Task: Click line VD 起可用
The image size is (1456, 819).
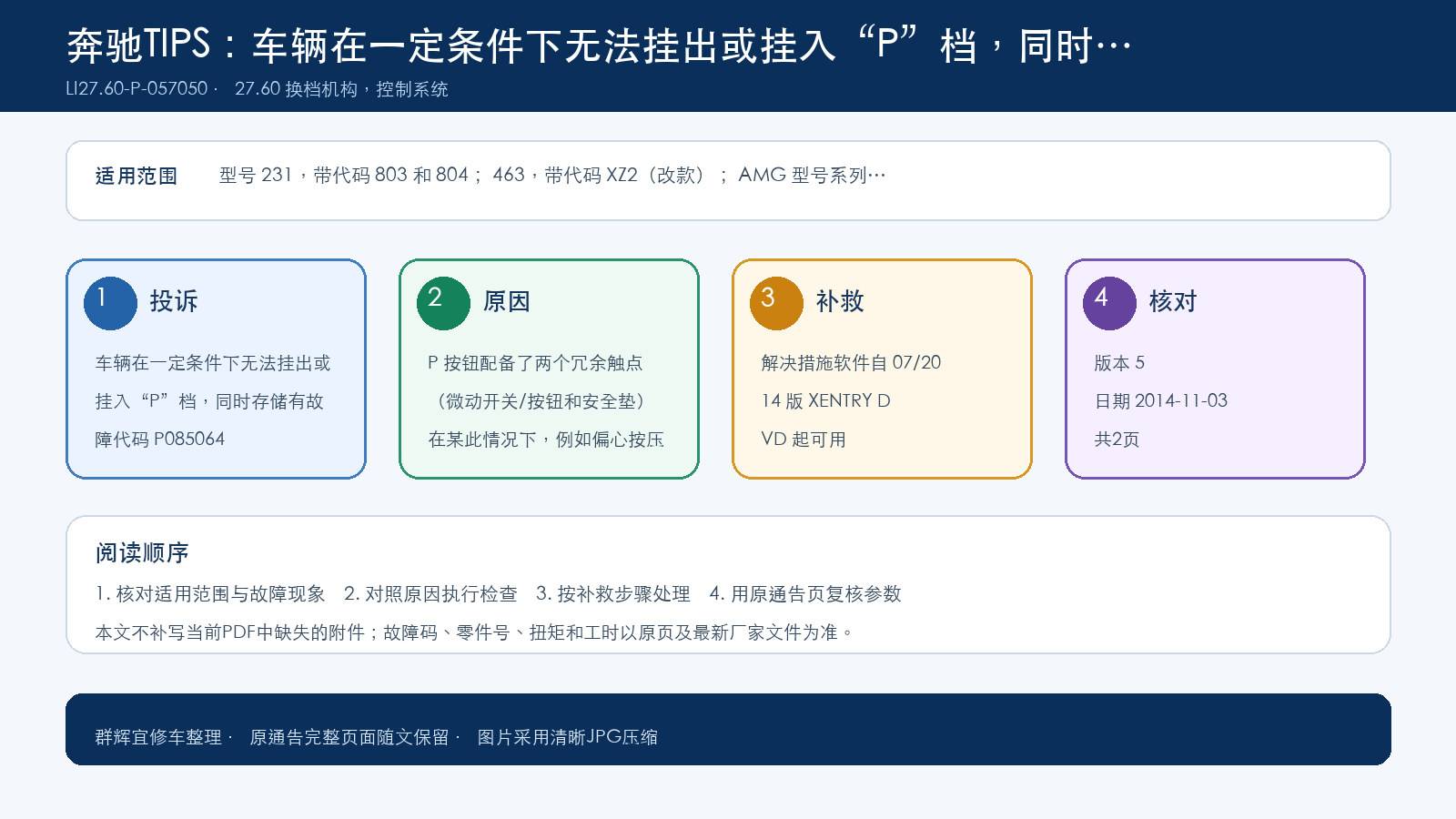Action: pos(804,440)
